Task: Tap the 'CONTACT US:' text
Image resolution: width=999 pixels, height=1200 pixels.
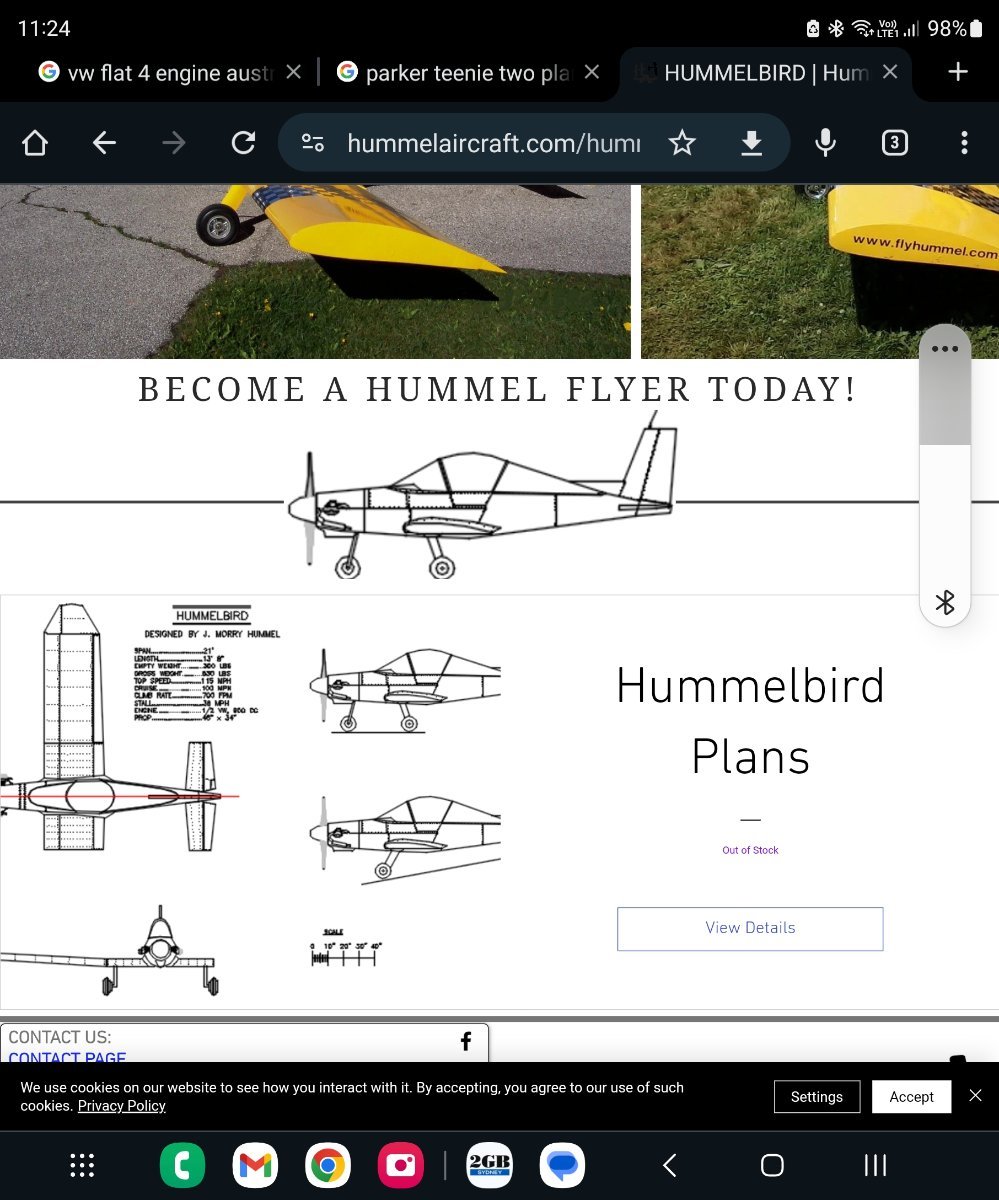Action: [x=60, y=1037]
